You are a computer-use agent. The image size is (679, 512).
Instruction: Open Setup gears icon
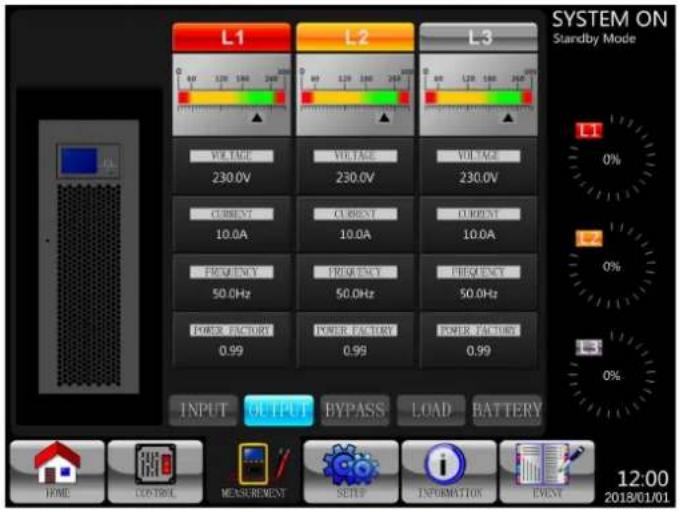tap(351, 471)
